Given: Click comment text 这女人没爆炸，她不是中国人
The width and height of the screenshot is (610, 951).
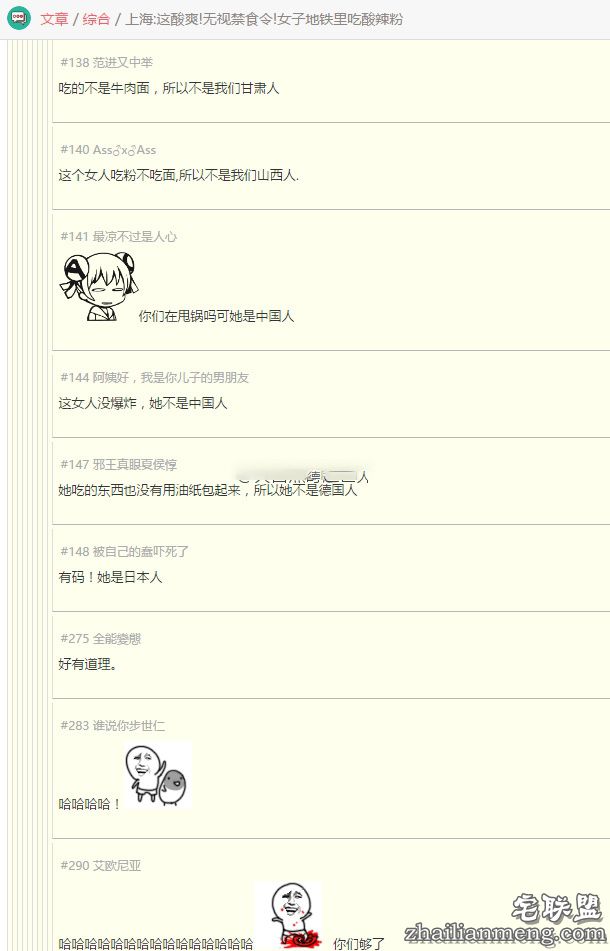Looking at the screenshot, I should [x=142, y=403].
